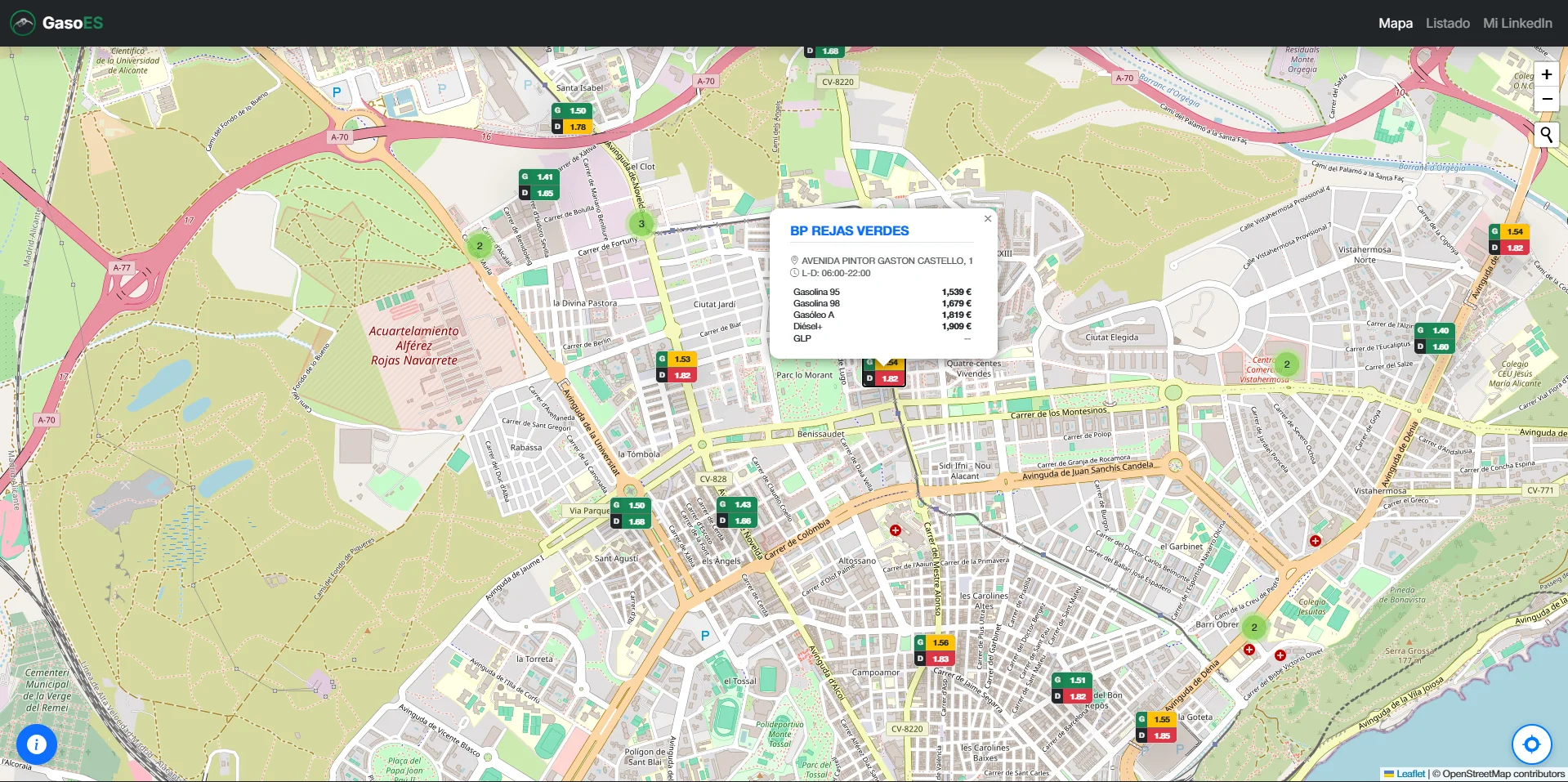Expand cluster 2 at Centro Comercial Vistahermosa
This screenshot has width=1568, height=782.
point(1287,364)
